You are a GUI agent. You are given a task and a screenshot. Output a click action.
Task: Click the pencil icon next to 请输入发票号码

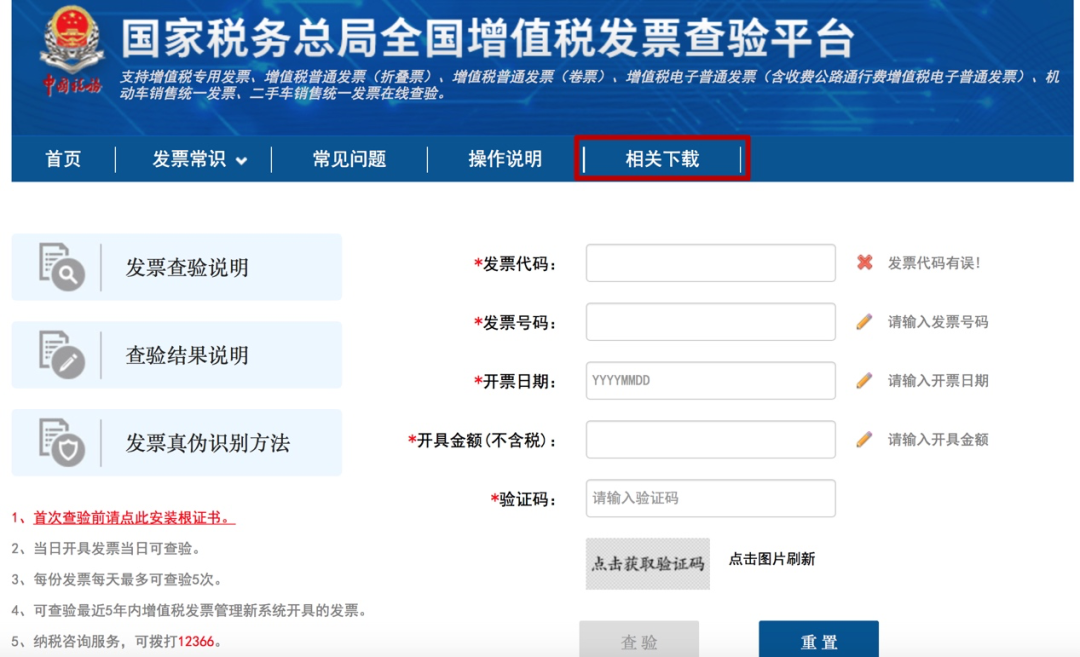pos(864,322)
